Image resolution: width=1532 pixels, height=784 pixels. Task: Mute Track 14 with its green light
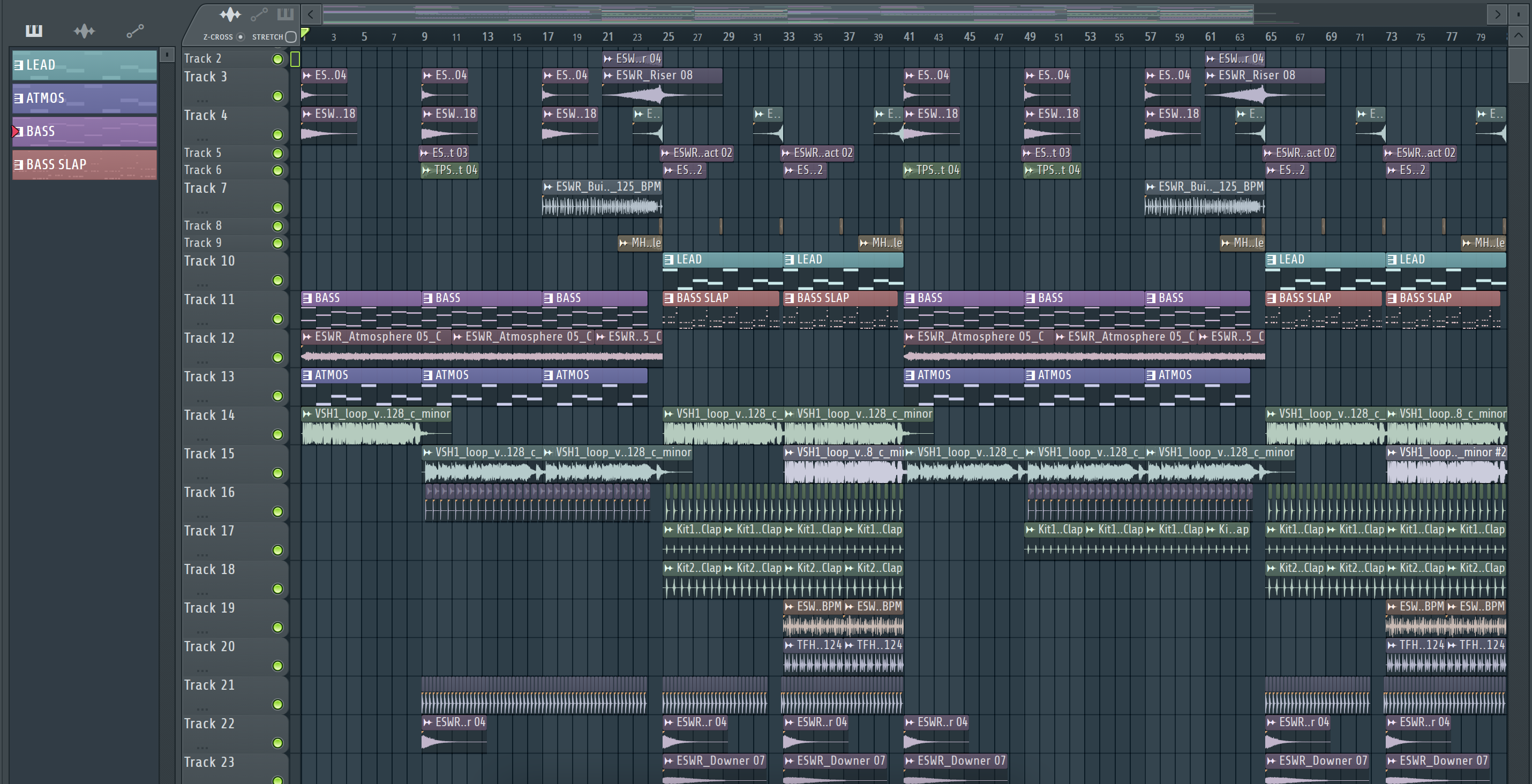[x=277, y=434]
